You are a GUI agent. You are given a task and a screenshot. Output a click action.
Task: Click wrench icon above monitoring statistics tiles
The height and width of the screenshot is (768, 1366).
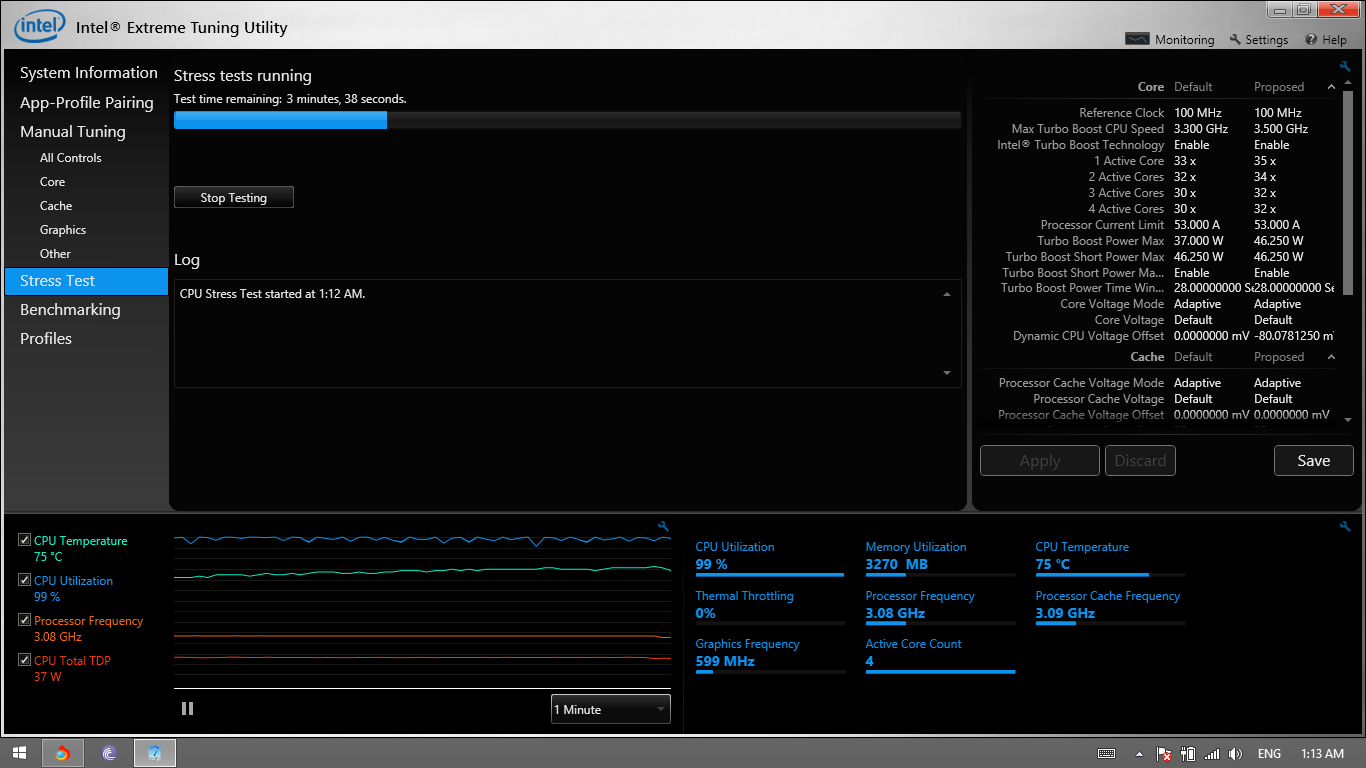pyautogui.click(x=1345, y=526)
